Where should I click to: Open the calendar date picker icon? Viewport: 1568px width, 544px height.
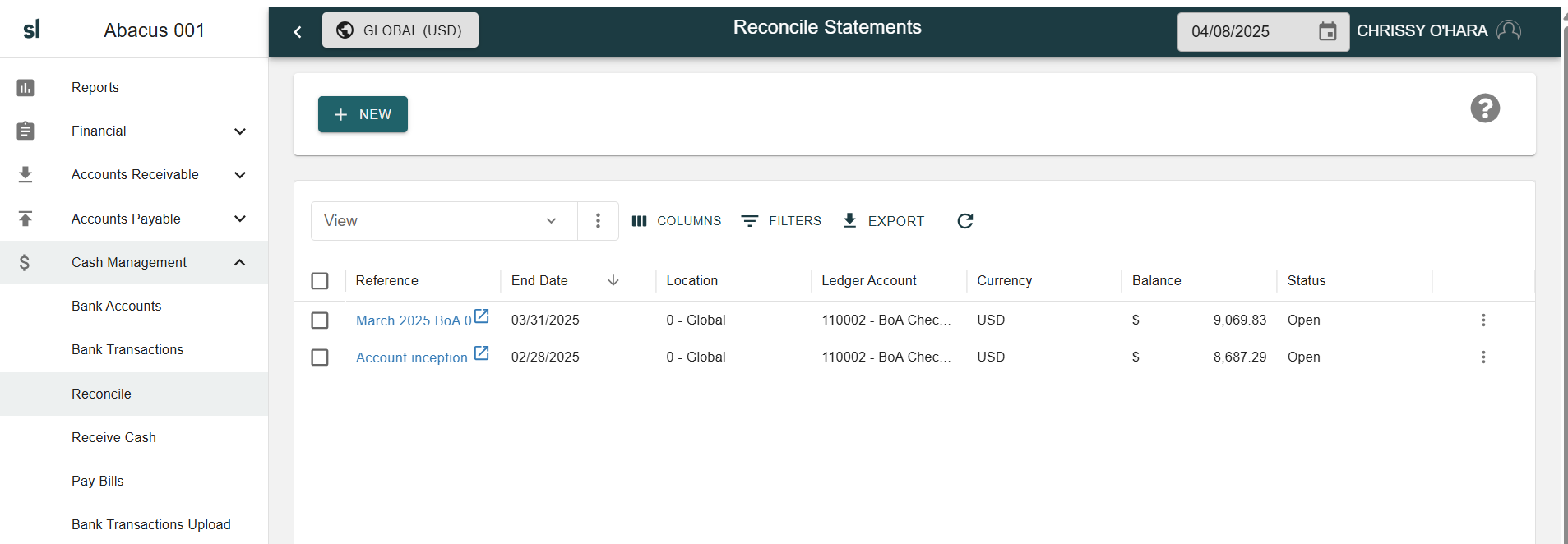click(1327, 31)
